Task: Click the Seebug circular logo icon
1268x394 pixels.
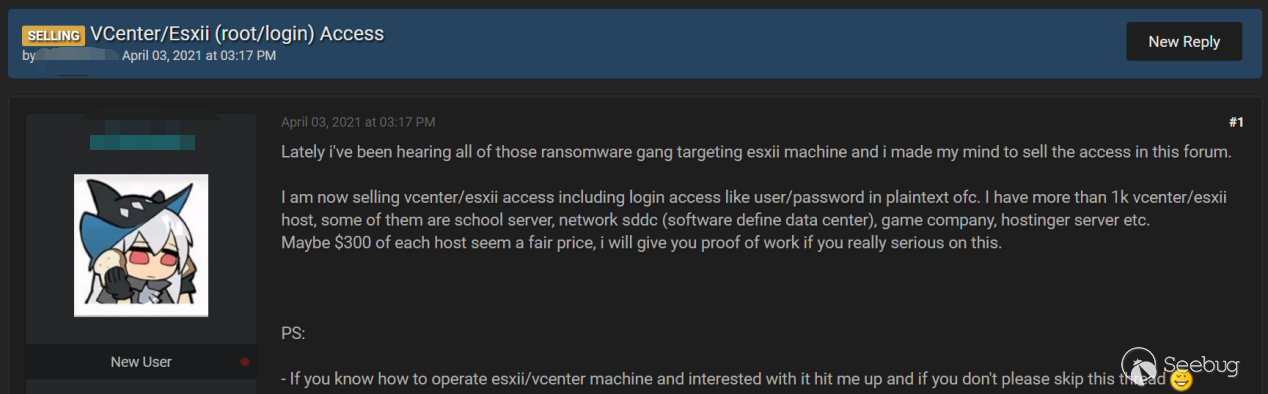Action: point(1140,364)
